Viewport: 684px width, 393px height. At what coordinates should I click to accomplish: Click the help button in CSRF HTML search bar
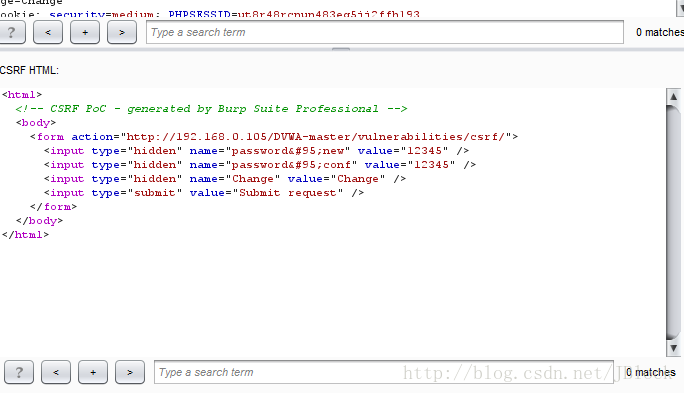19,372
